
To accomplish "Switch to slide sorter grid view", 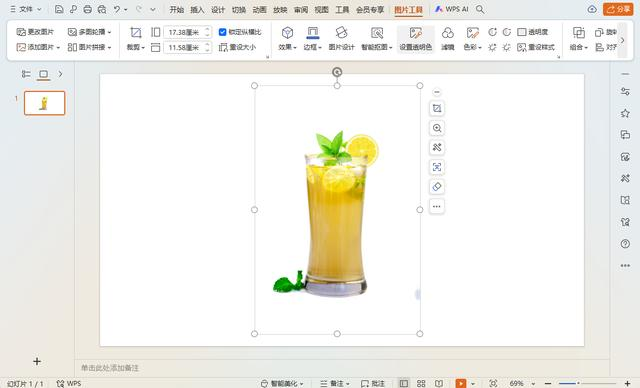I will click(x=421, y=384).
